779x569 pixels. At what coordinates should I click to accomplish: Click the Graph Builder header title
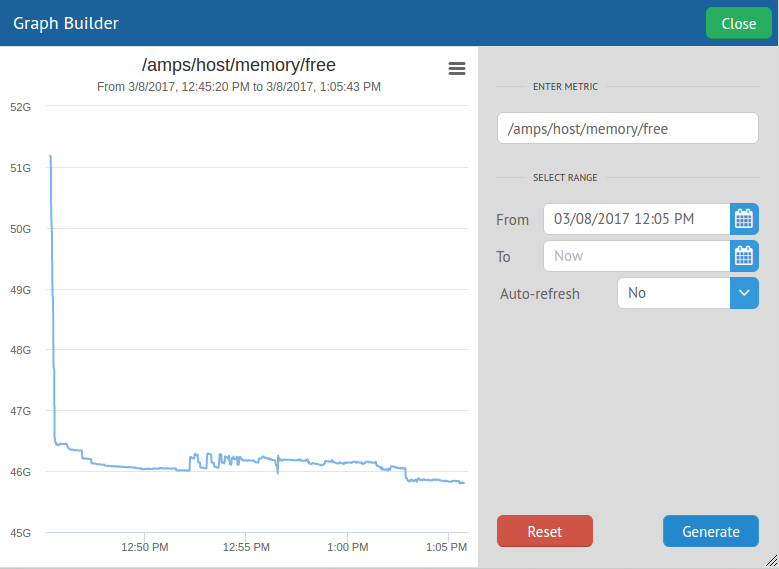click(x=66, y=23)
